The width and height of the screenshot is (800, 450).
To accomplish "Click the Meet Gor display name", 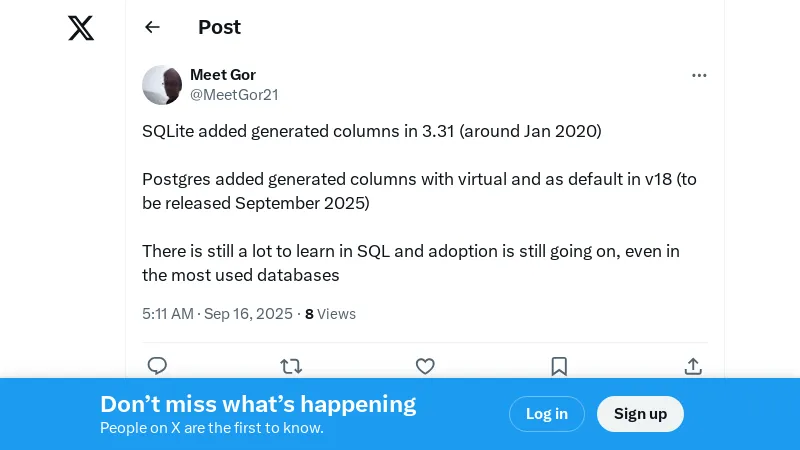I will tap(223, 75).
